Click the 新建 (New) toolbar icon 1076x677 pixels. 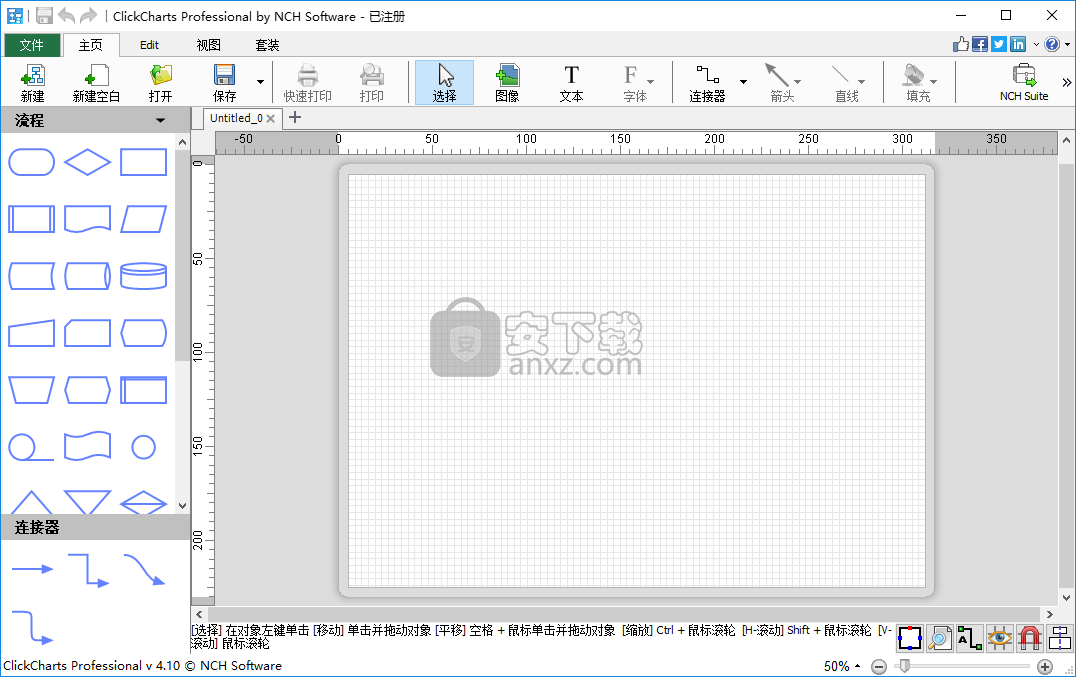[x=32, y=82]
